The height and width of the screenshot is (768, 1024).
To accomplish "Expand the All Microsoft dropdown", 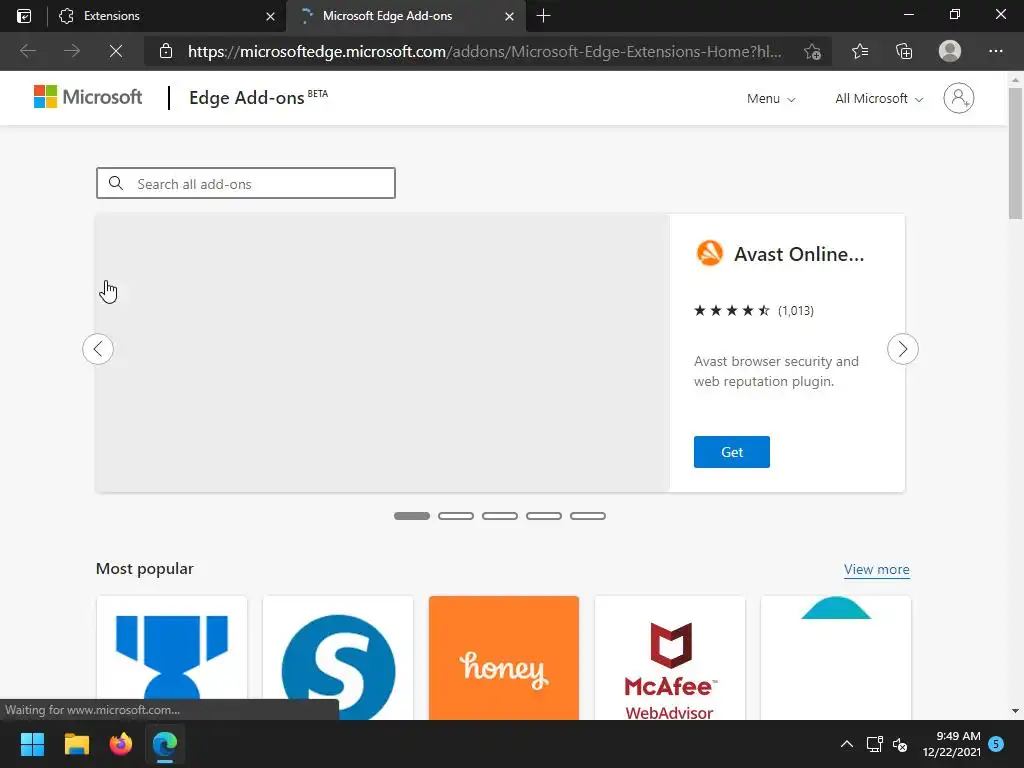I will pyautogui.click(x=879, y=99).
